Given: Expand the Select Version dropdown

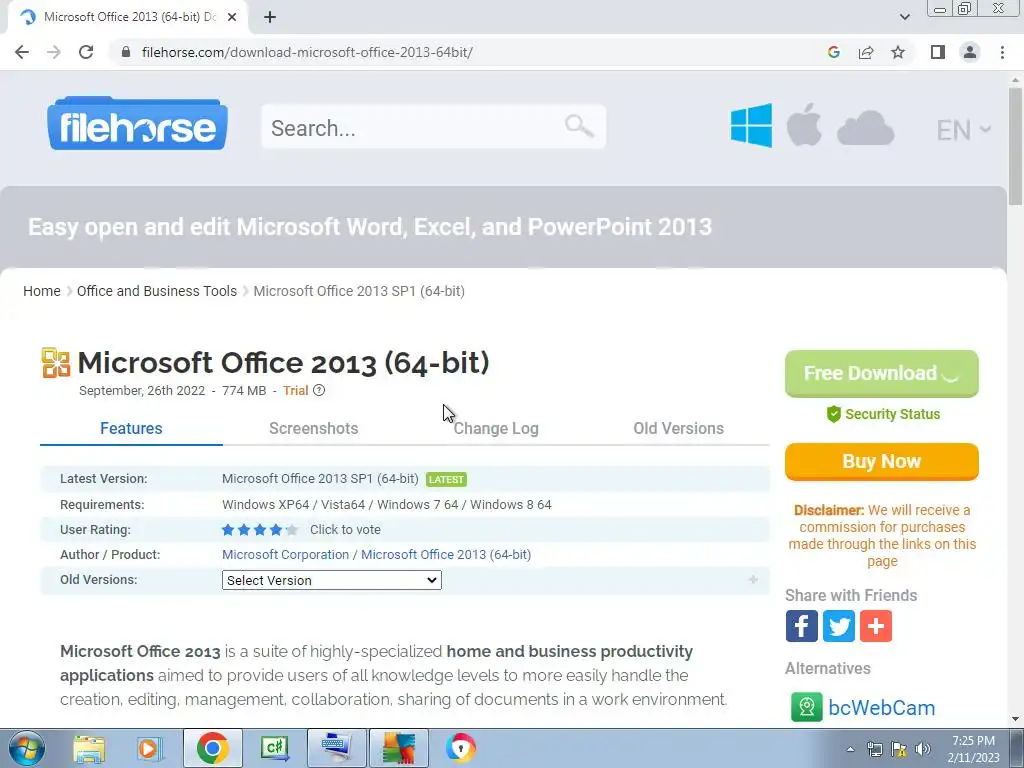Looking at the screenshot, I should tap(332, 580).
